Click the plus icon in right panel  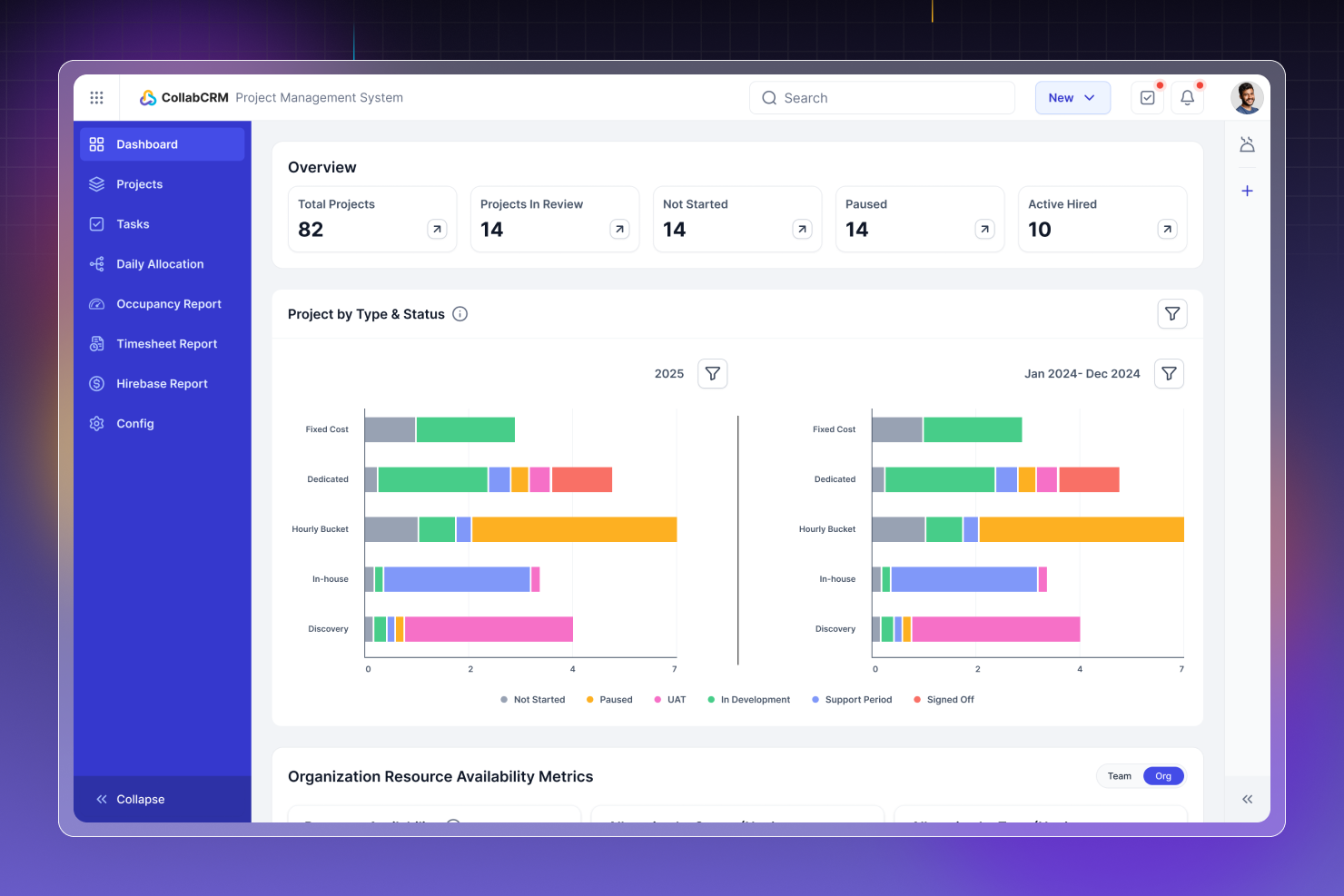coord(1247,191)
